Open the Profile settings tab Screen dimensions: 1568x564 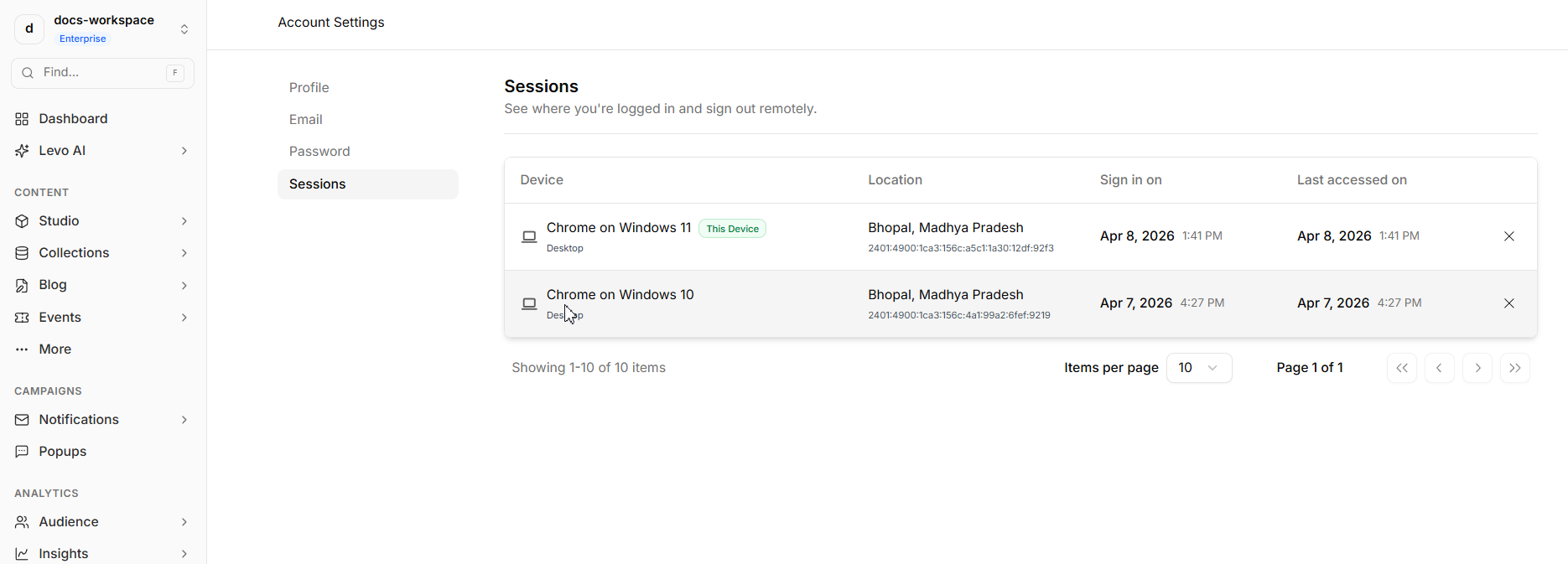(x=309, y=88)
